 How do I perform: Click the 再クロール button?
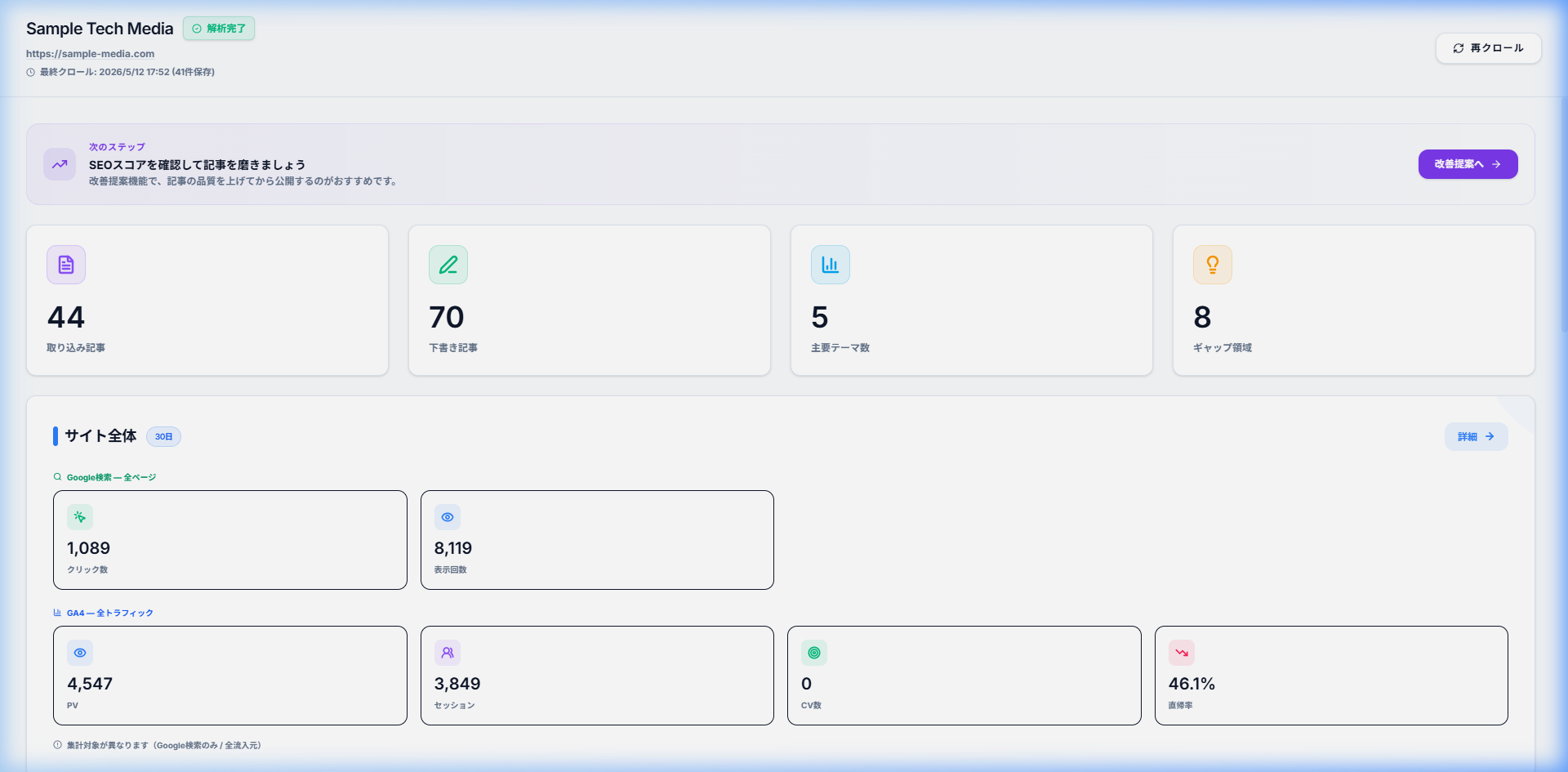click(x=1489, y=48)
